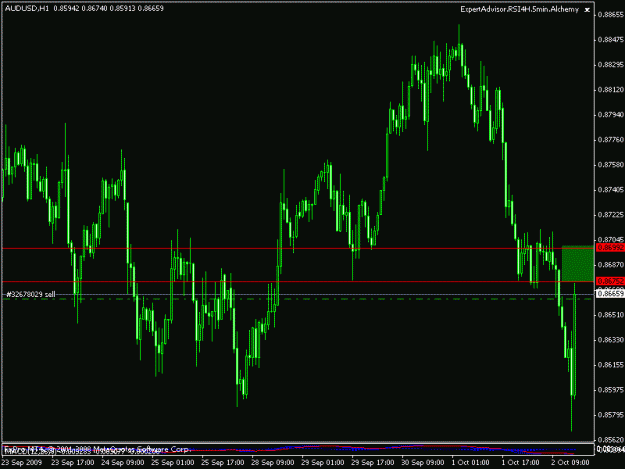Click the 25 Sep 17:00 time label

[x=222, y=463]
